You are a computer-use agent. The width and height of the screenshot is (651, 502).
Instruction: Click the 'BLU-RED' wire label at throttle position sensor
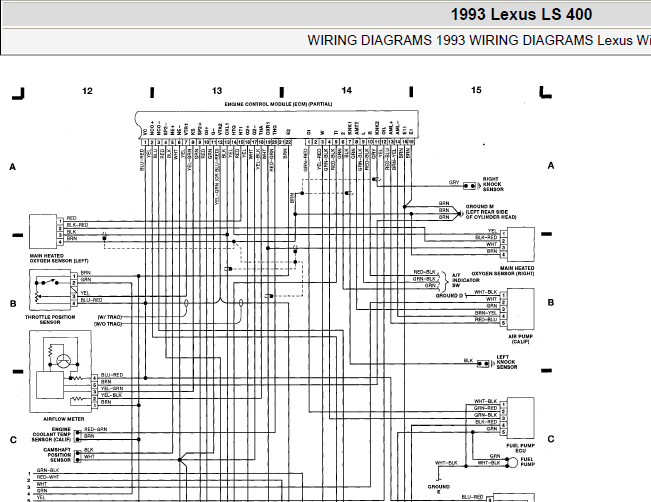pos(91,300)
